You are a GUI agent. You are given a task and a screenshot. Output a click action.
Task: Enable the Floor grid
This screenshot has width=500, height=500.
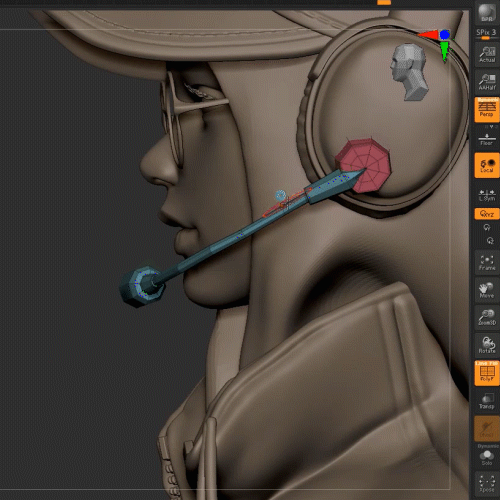(487, 139)
